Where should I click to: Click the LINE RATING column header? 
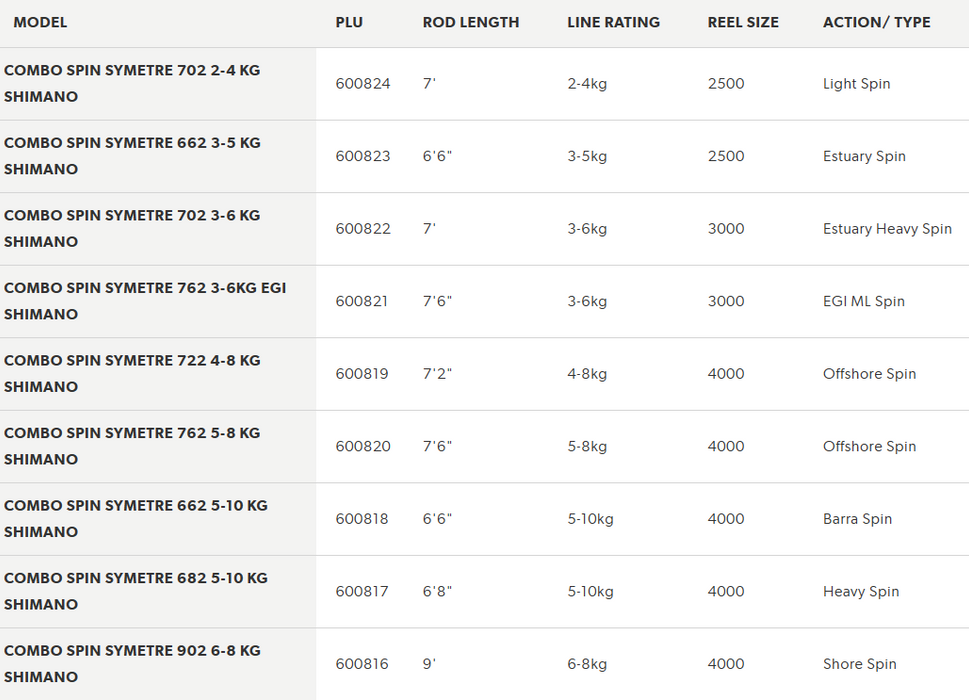coord(613,22)
